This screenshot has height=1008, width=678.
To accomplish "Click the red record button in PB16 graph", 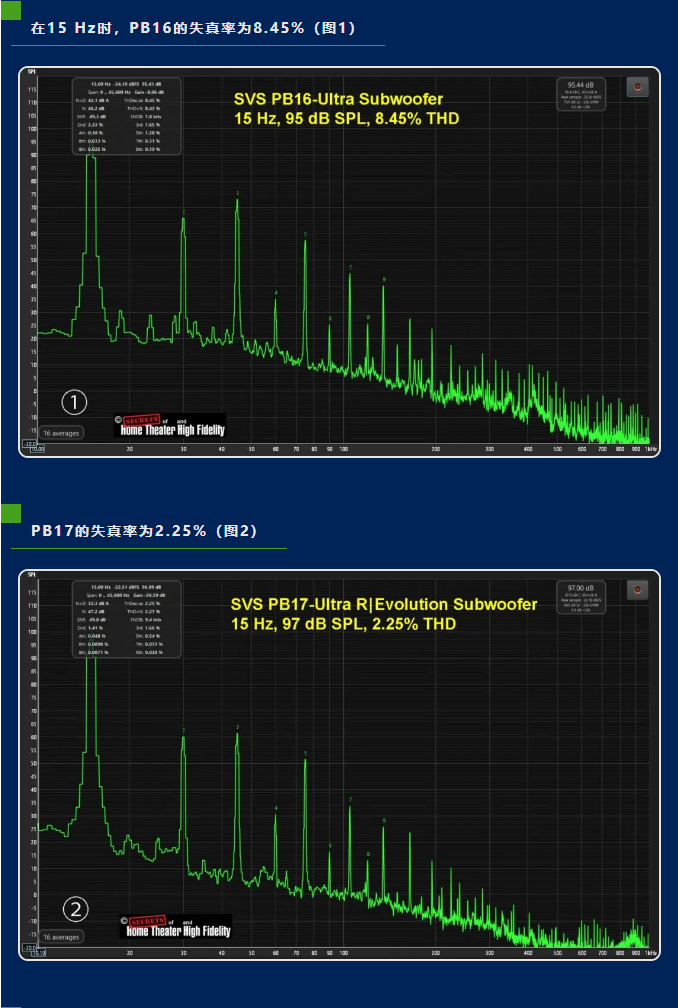I will 637,87.
